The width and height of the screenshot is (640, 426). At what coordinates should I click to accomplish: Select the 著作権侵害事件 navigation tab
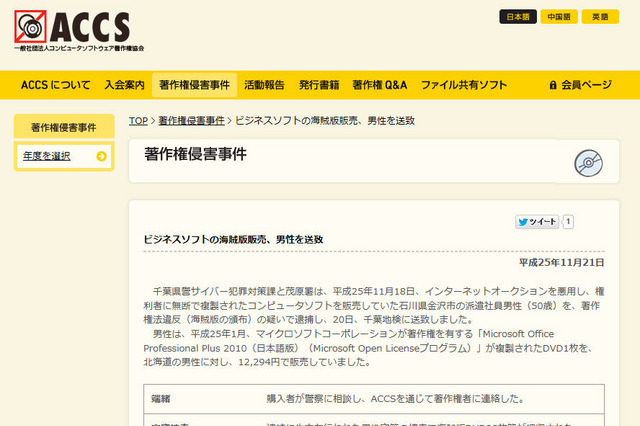pos(194,85)
